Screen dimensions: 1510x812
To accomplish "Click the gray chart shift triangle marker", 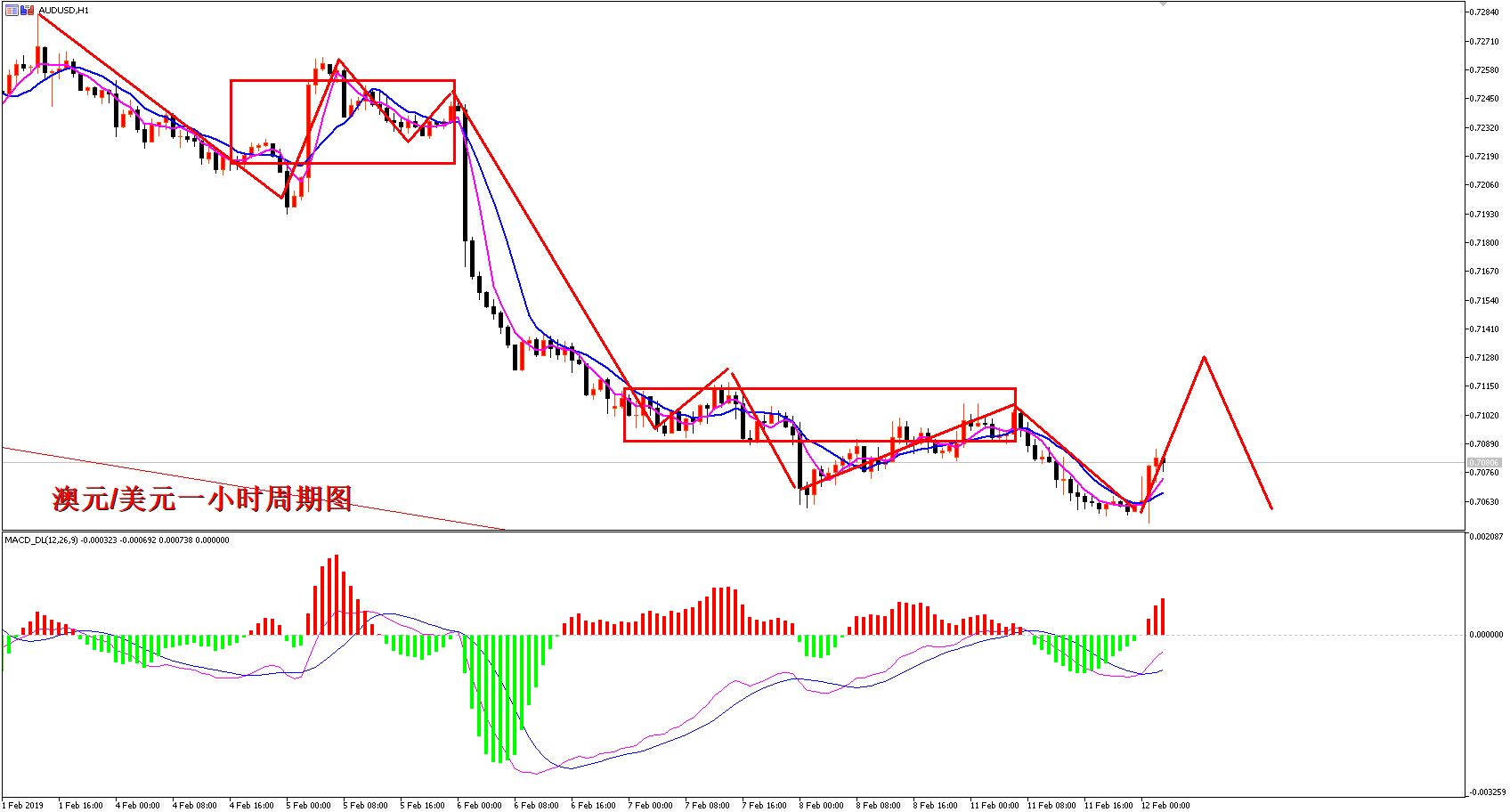I will (1163, 4).
